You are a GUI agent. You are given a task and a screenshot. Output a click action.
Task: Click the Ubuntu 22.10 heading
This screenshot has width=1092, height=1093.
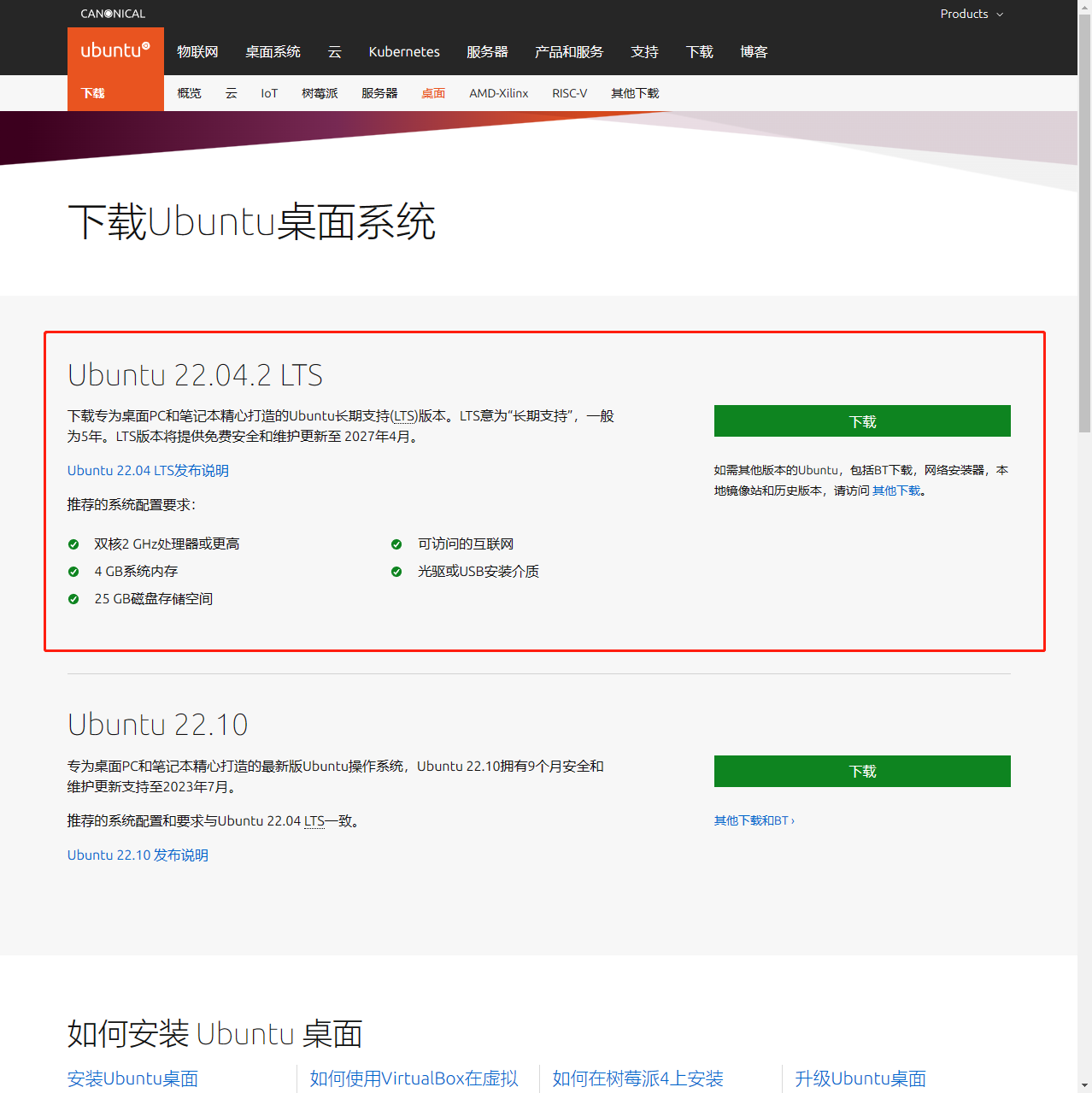click(157, 725)
